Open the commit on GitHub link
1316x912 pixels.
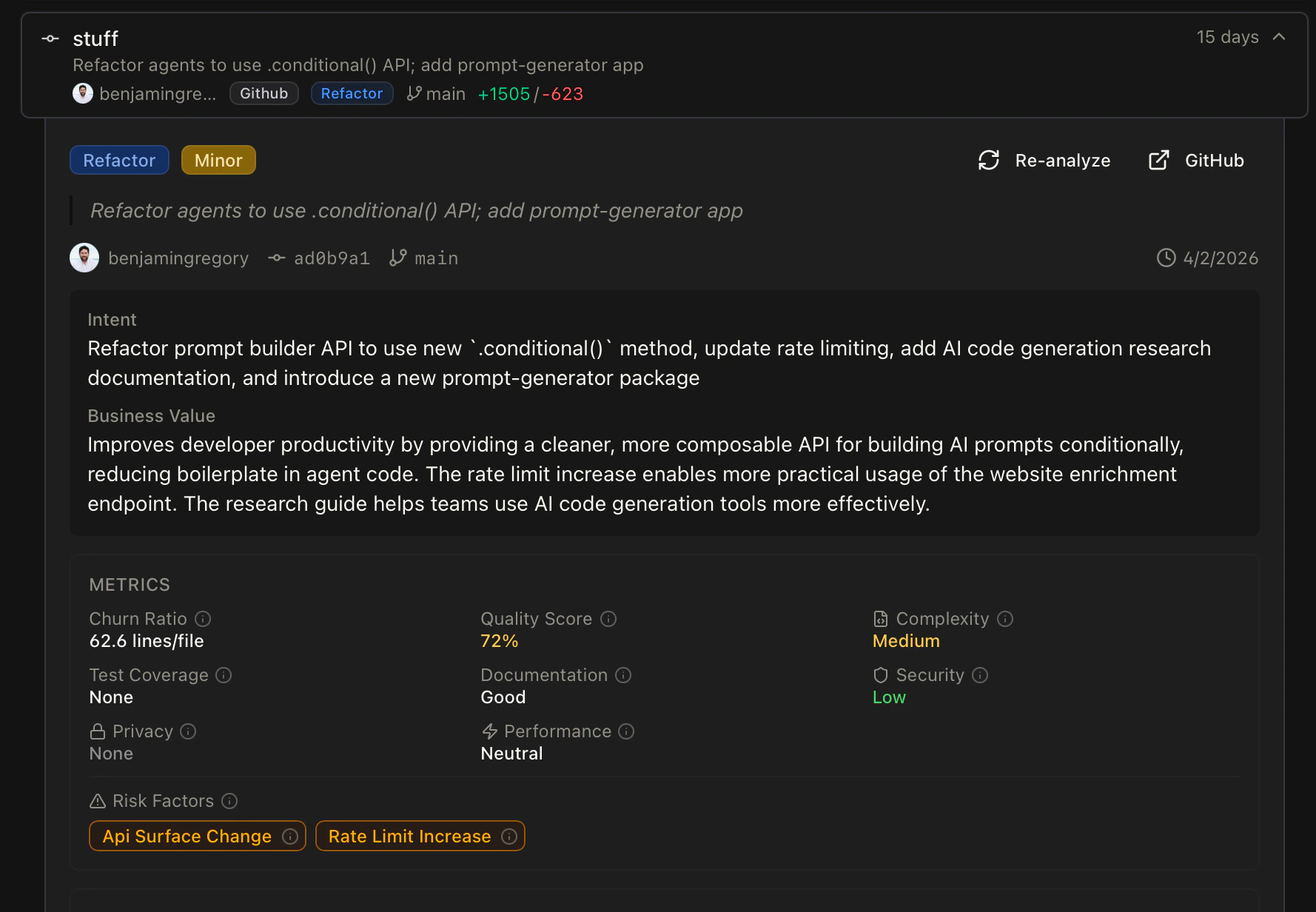click(1196, 161)
